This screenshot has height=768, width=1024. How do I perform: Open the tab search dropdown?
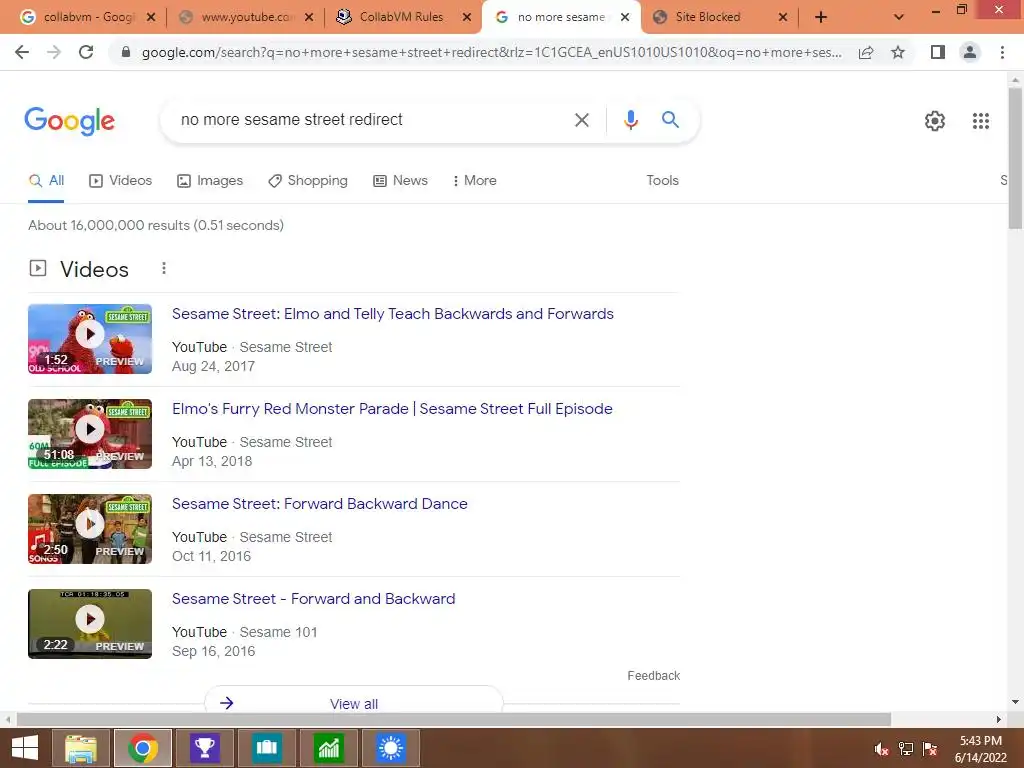pos(899,18)
